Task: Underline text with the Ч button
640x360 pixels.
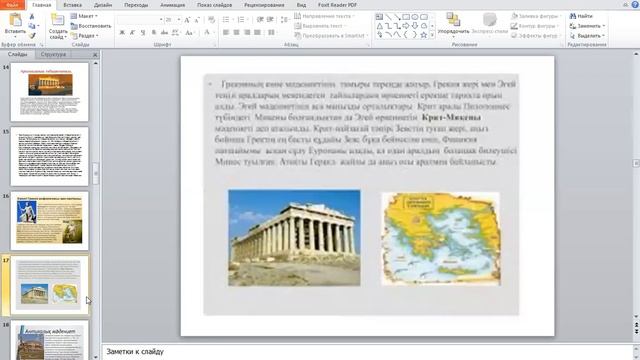Action: 143,32
